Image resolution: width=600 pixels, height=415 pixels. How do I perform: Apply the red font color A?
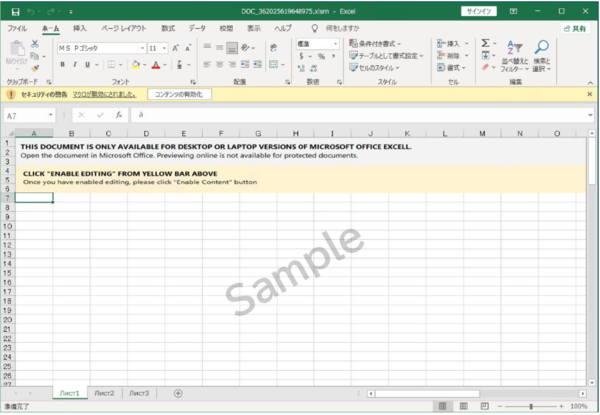156,65
